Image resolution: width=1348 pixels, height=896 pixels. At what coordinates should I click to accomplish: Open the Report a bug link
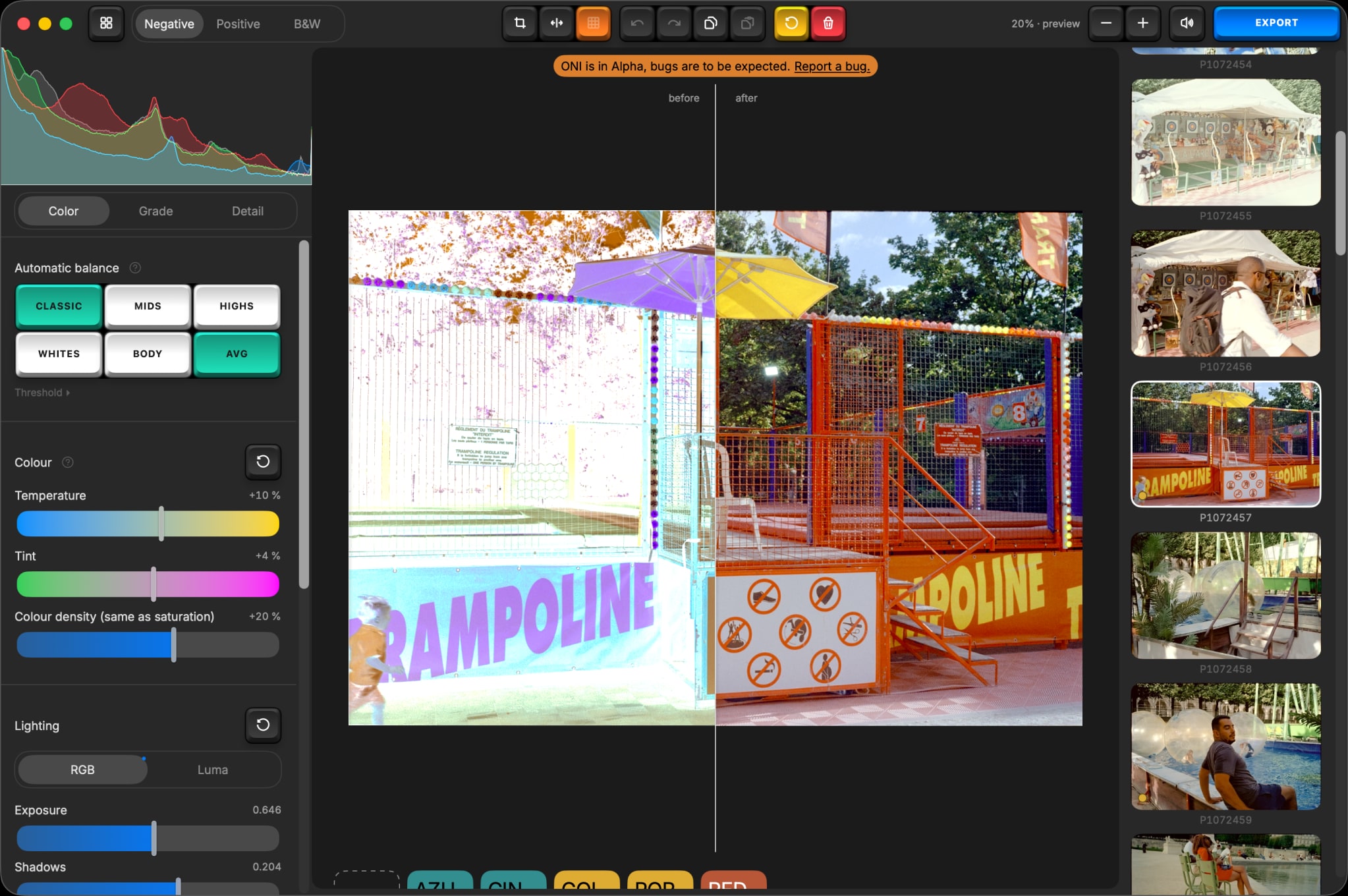coord(831,66)
